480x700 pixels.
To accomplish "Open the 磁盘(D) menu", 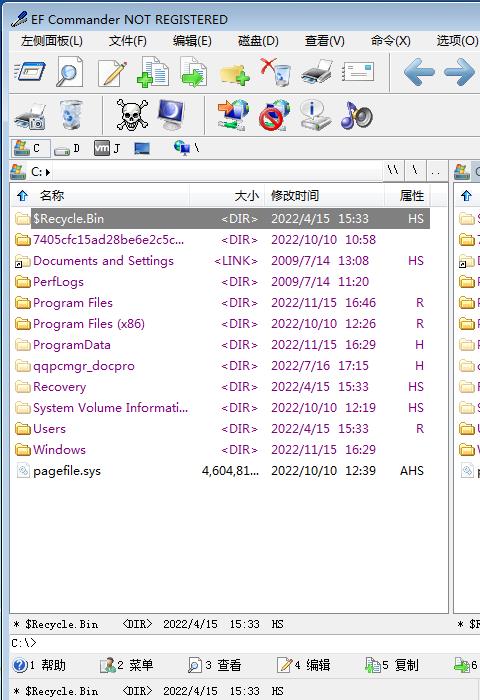I will (258, 41).
